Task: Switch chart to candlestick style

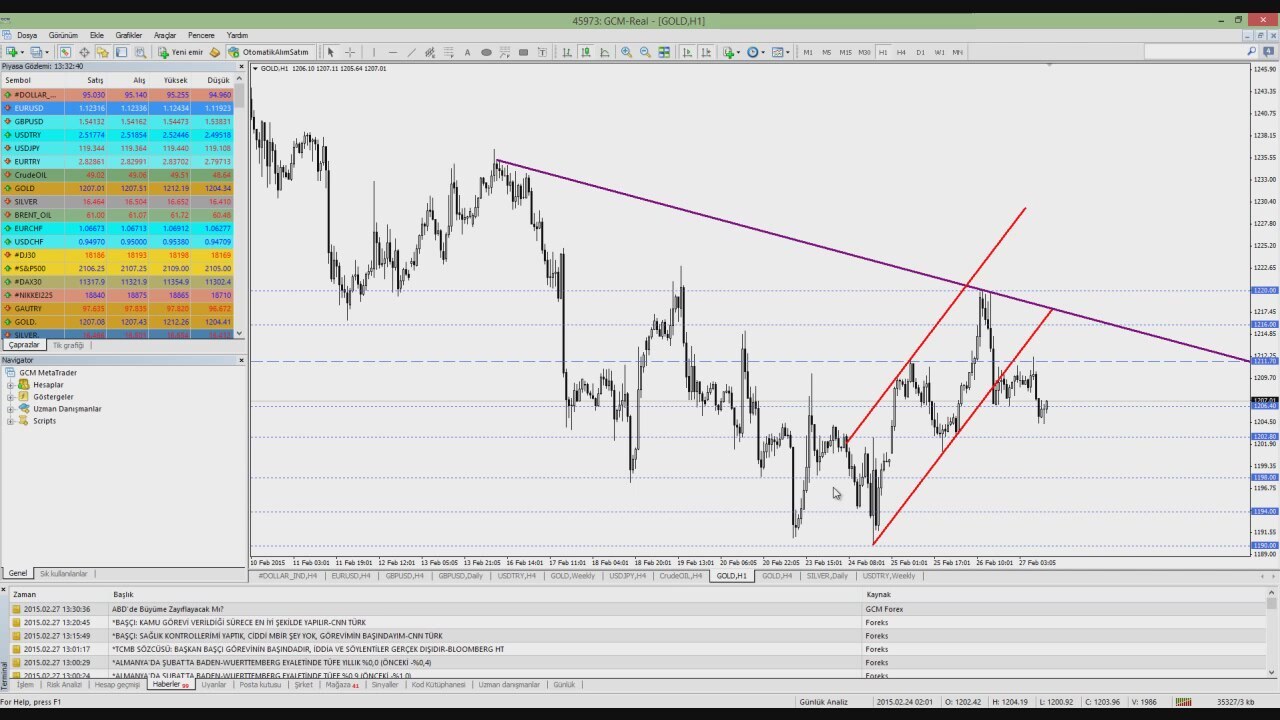Action: (x=585, y=52)
